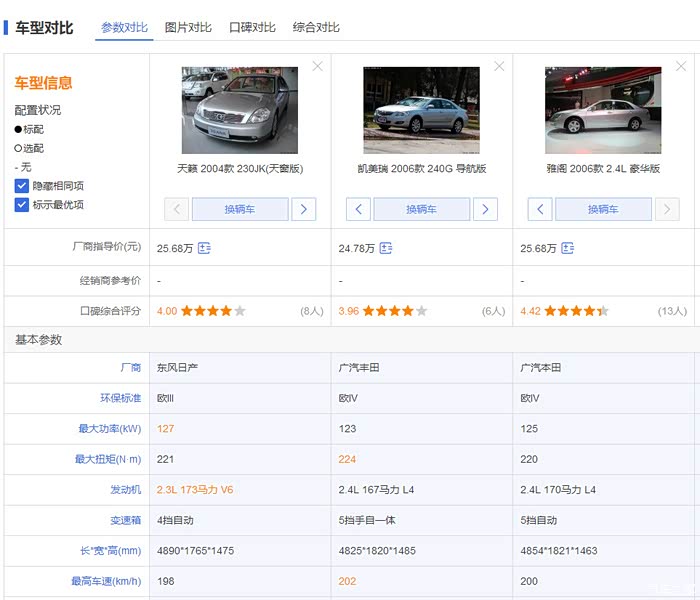Click 换辆车 under the 天籁 column

pyautogui.click(x=240, y=209)
